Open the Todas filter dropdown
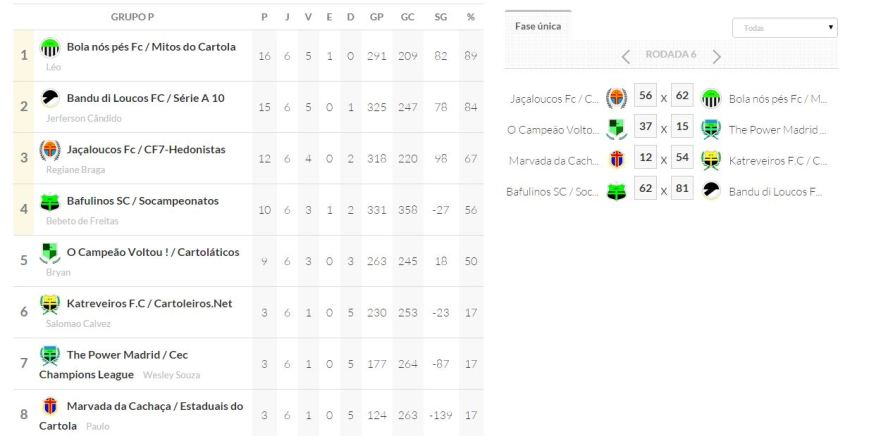Image resolution: width=869 pixels, height=436 pixels. (x=784, y=28)
